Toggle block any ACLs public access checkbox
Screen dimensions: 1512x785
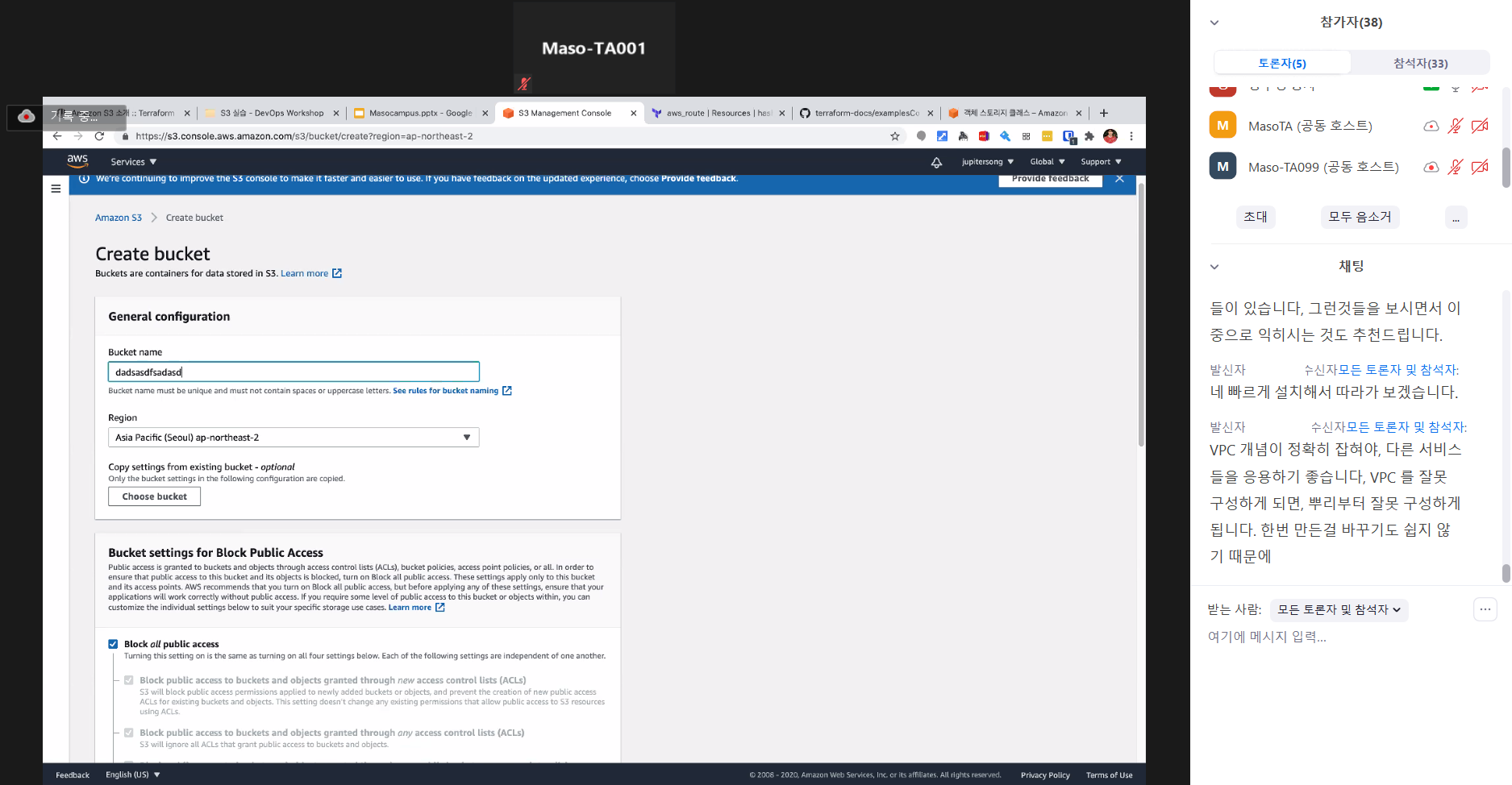click(x=128, y=733)
